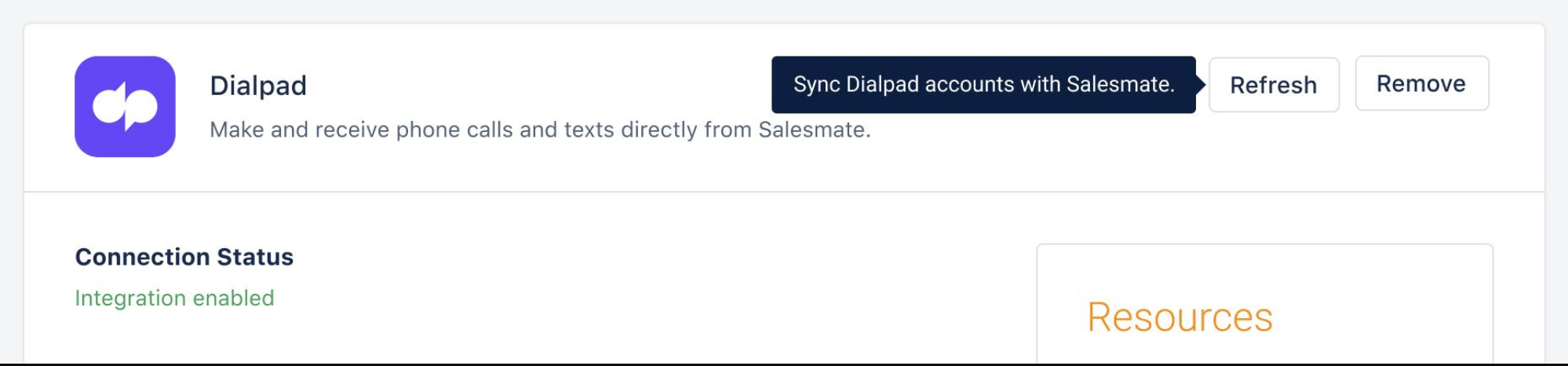This screenshot has width=1568, height=366.
Task: Select the Dialpad title text
Action: point(258,86)
